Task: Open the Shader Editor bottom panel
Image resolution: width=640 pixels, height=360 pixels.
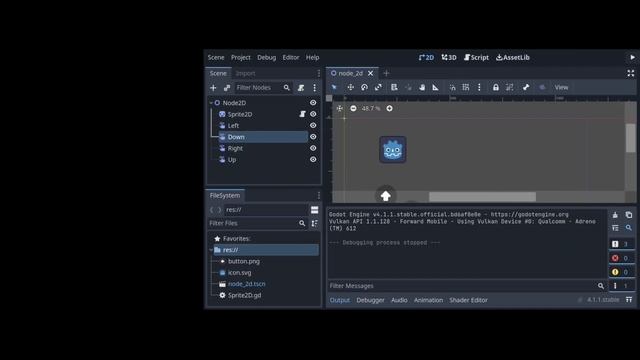Action: 469,300
